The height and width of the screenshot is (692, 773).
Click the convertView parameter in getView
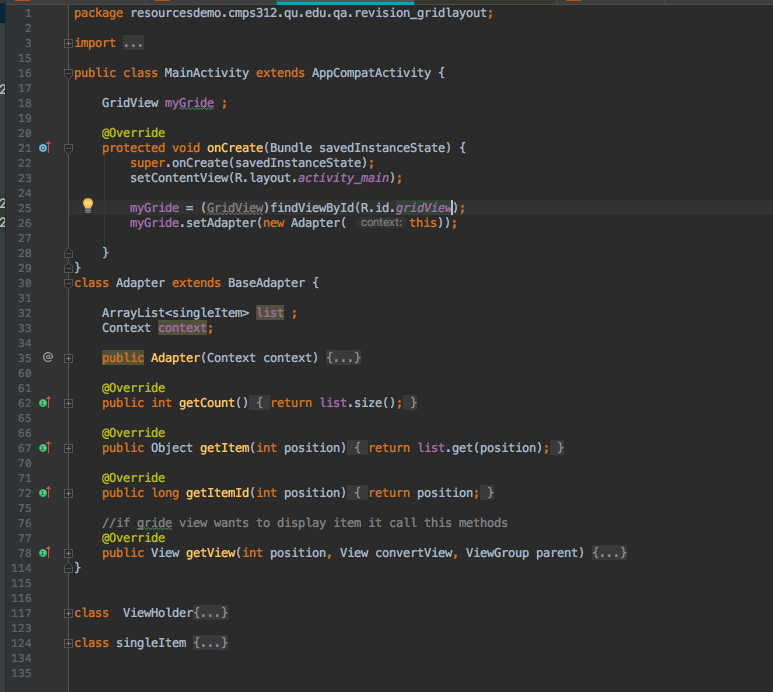tap(413, 553)
